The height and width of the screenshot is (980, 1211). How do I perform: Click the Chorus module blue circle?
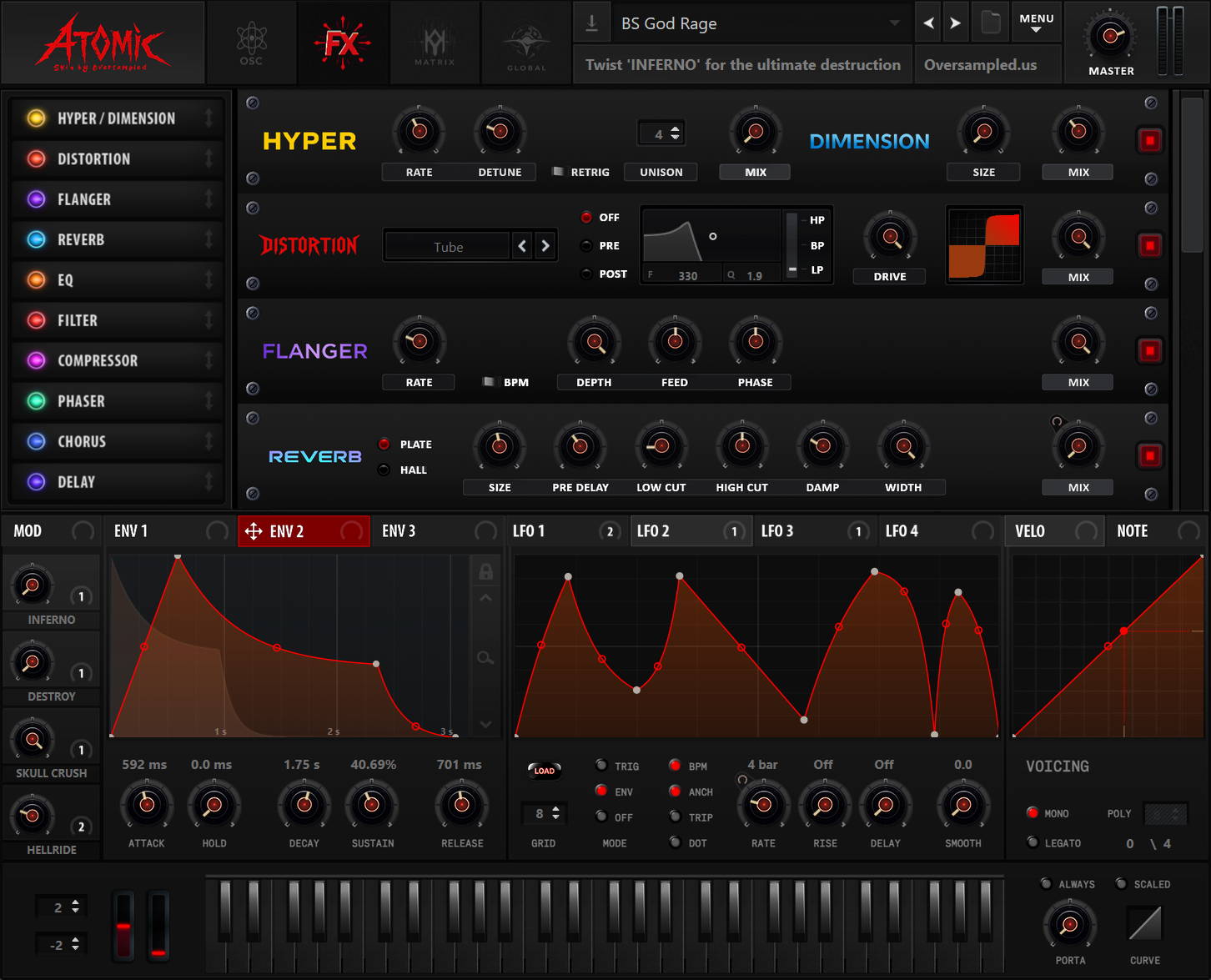(37, 441)
